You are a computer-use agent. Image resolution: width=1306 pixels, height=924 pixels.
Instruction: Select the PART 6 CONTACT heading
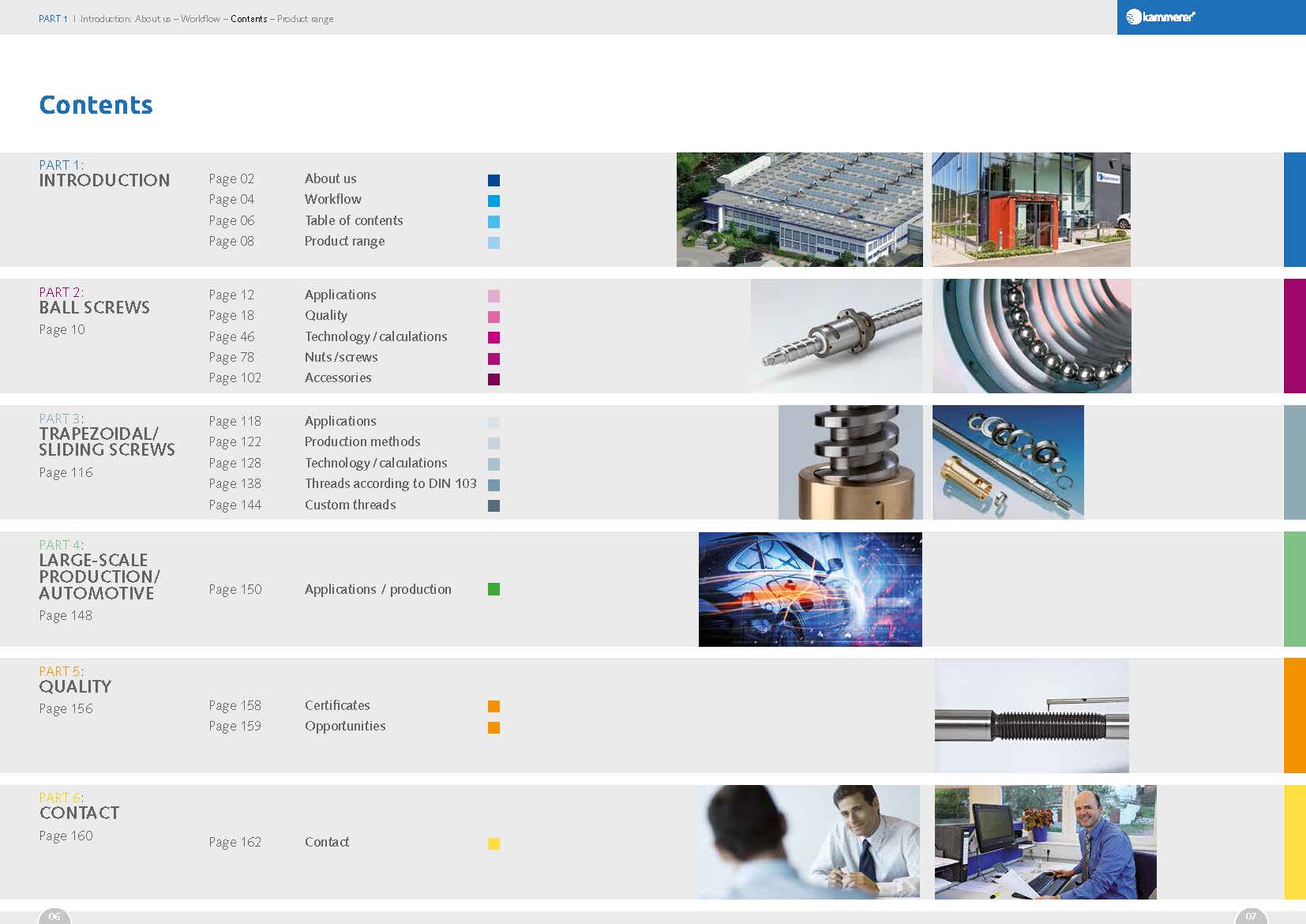click(x=79, y=806)
